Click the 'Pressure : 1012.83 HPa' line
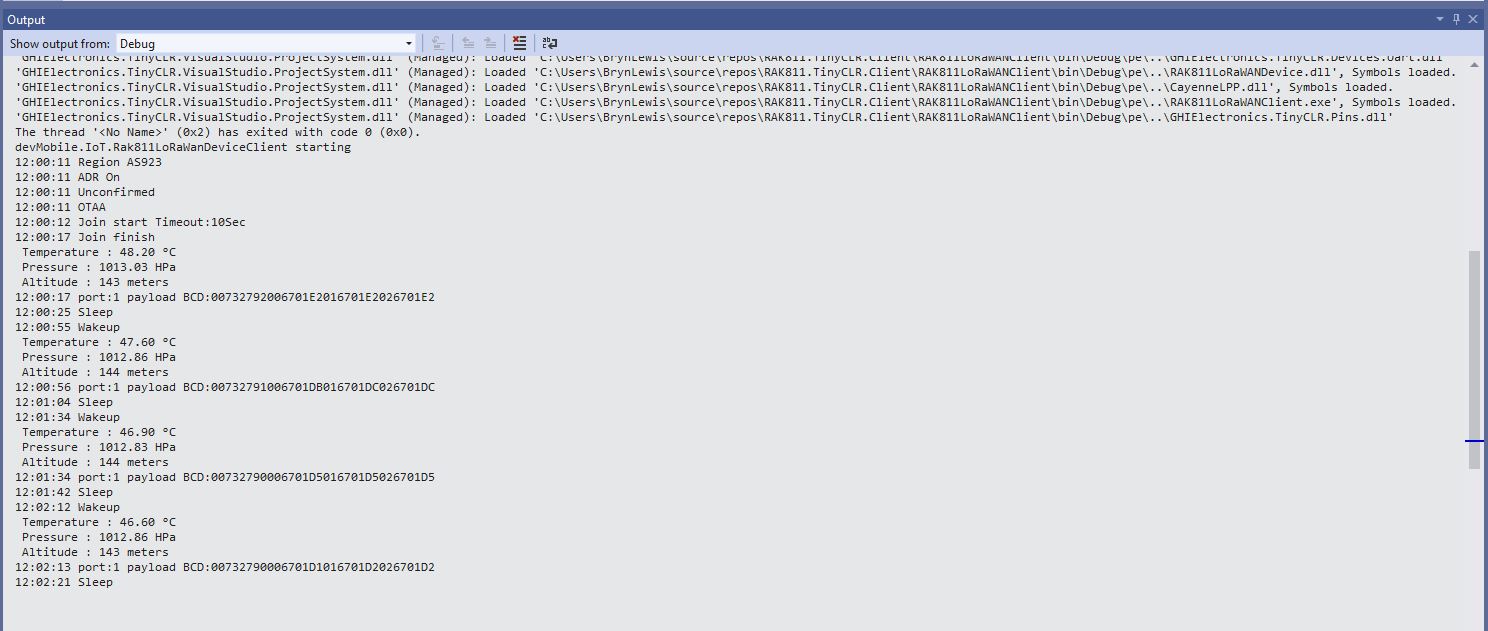Viewport: 1488px width, 631px height. click(x=98, y=447)
